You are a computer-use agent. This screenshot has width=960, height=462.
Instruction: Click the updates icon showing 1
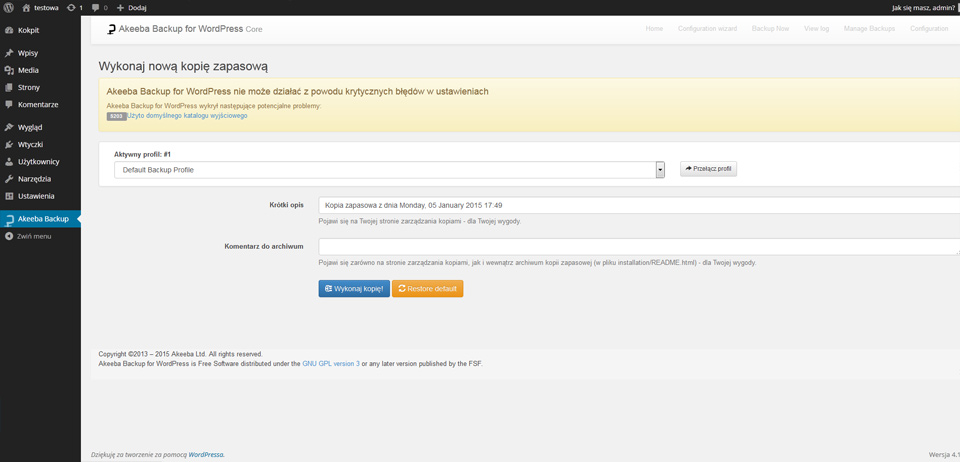(x=71, y=8)
